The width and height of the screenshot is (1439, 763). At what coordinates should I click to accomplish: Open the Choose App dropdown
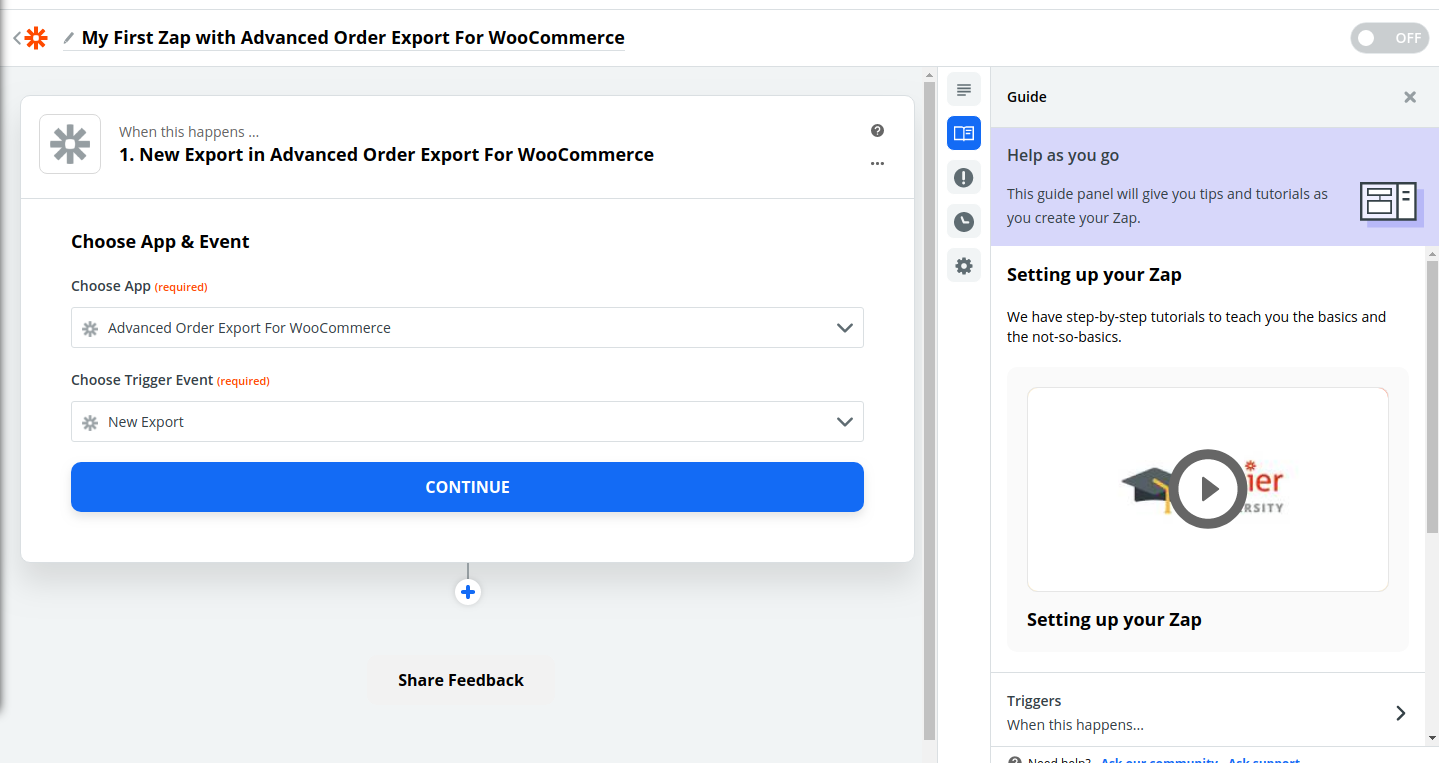[467, 328]
